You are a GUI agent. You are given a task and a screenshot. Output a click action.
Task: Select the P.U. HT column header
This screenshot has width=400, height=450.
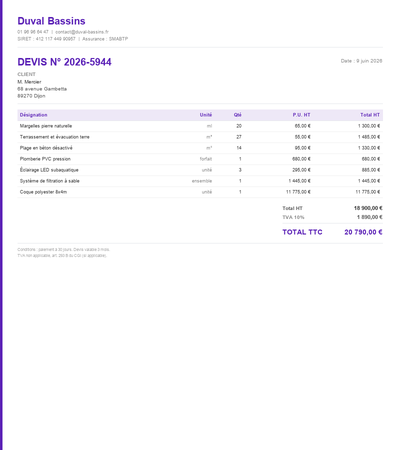click(301, 115)
